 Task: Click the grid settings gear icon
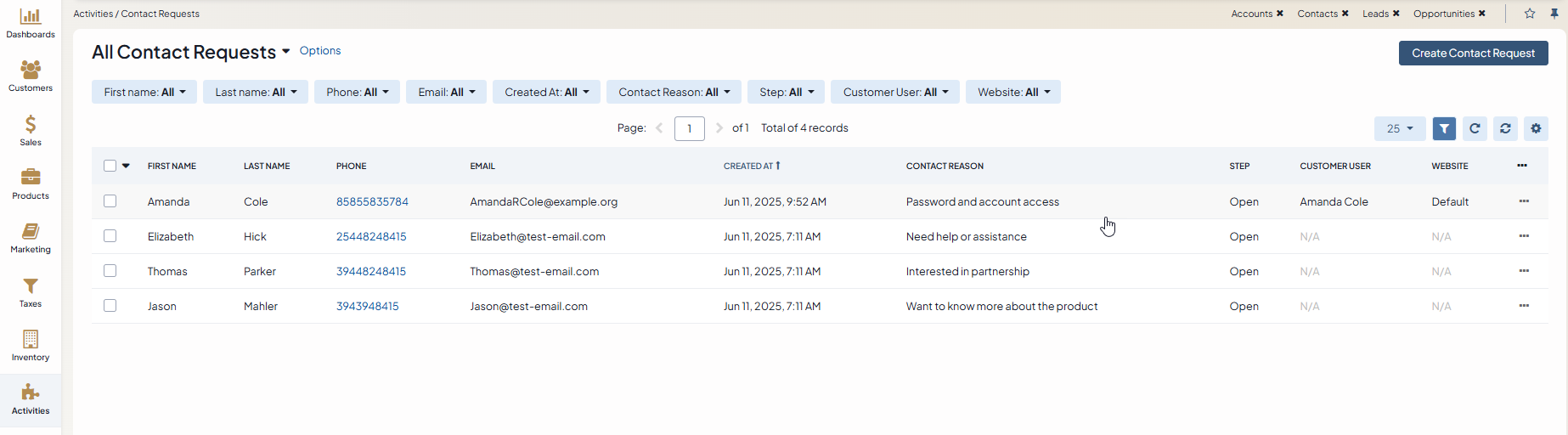tap(1536, 128)
